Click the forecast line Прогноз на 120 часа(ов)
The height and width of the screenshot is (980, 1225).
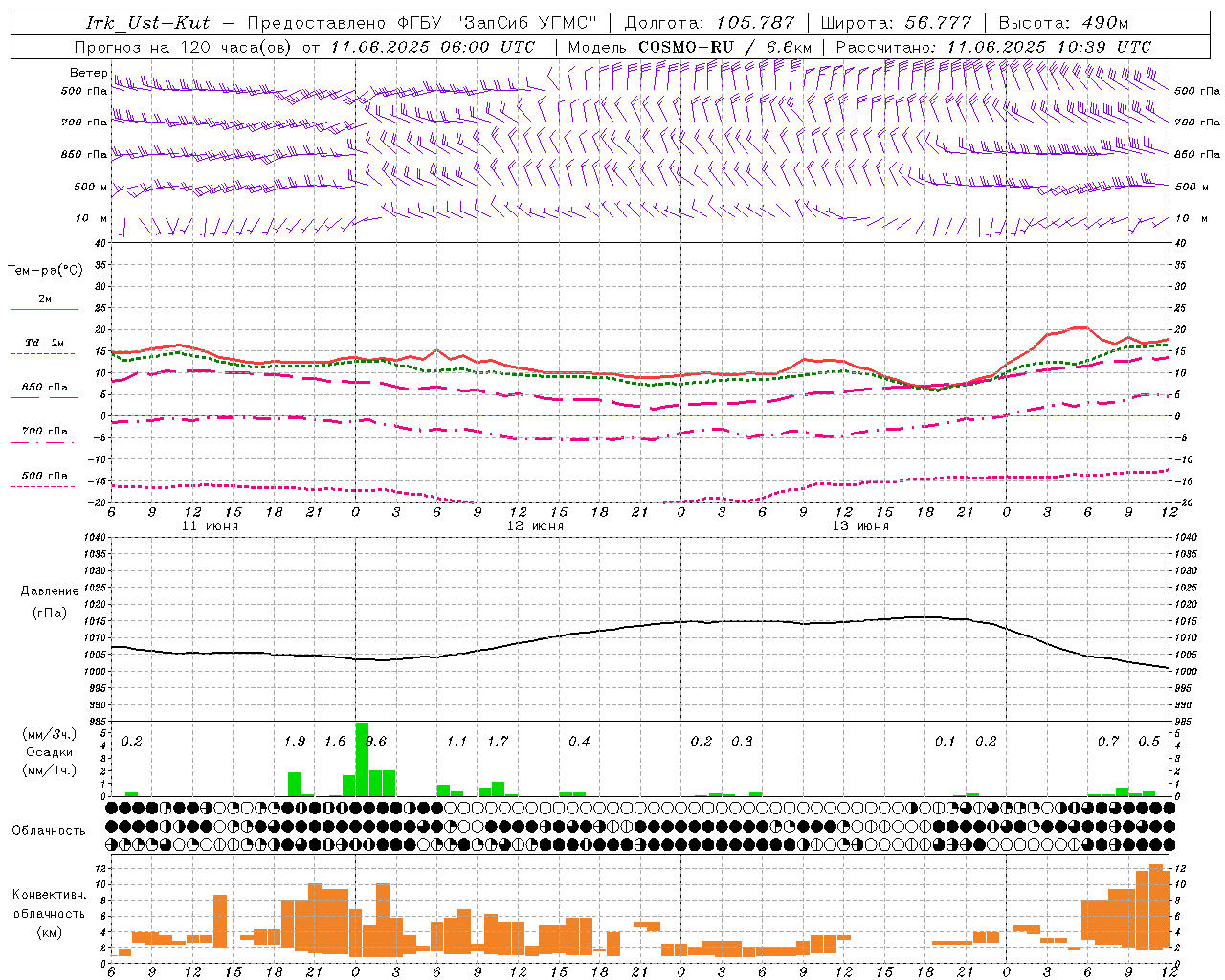coord(185,47)
